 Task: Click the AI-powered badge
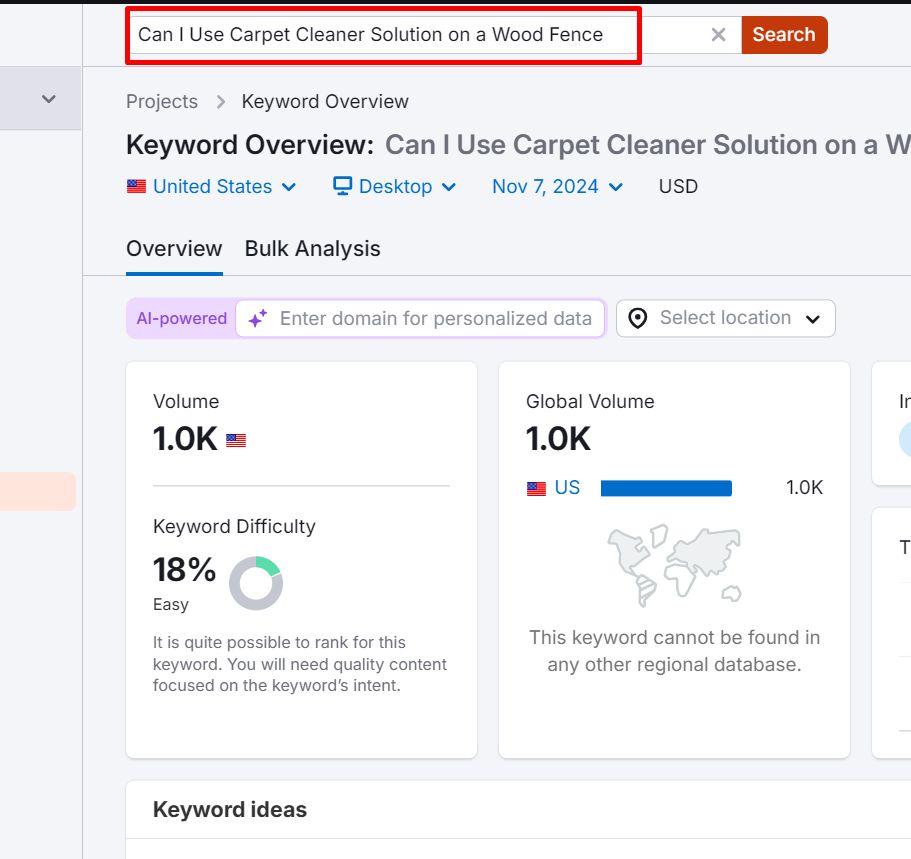point(181,319)
